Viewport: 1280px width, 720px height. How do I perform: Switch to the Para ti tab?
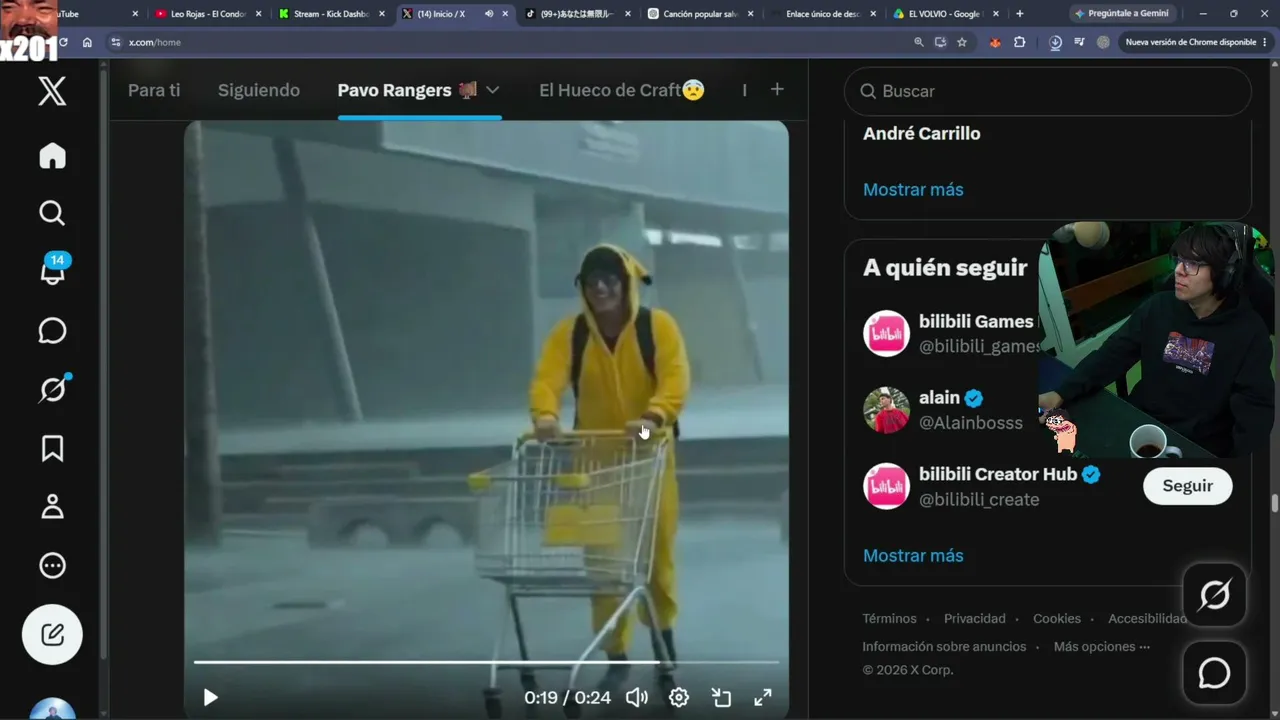(154, 90)
